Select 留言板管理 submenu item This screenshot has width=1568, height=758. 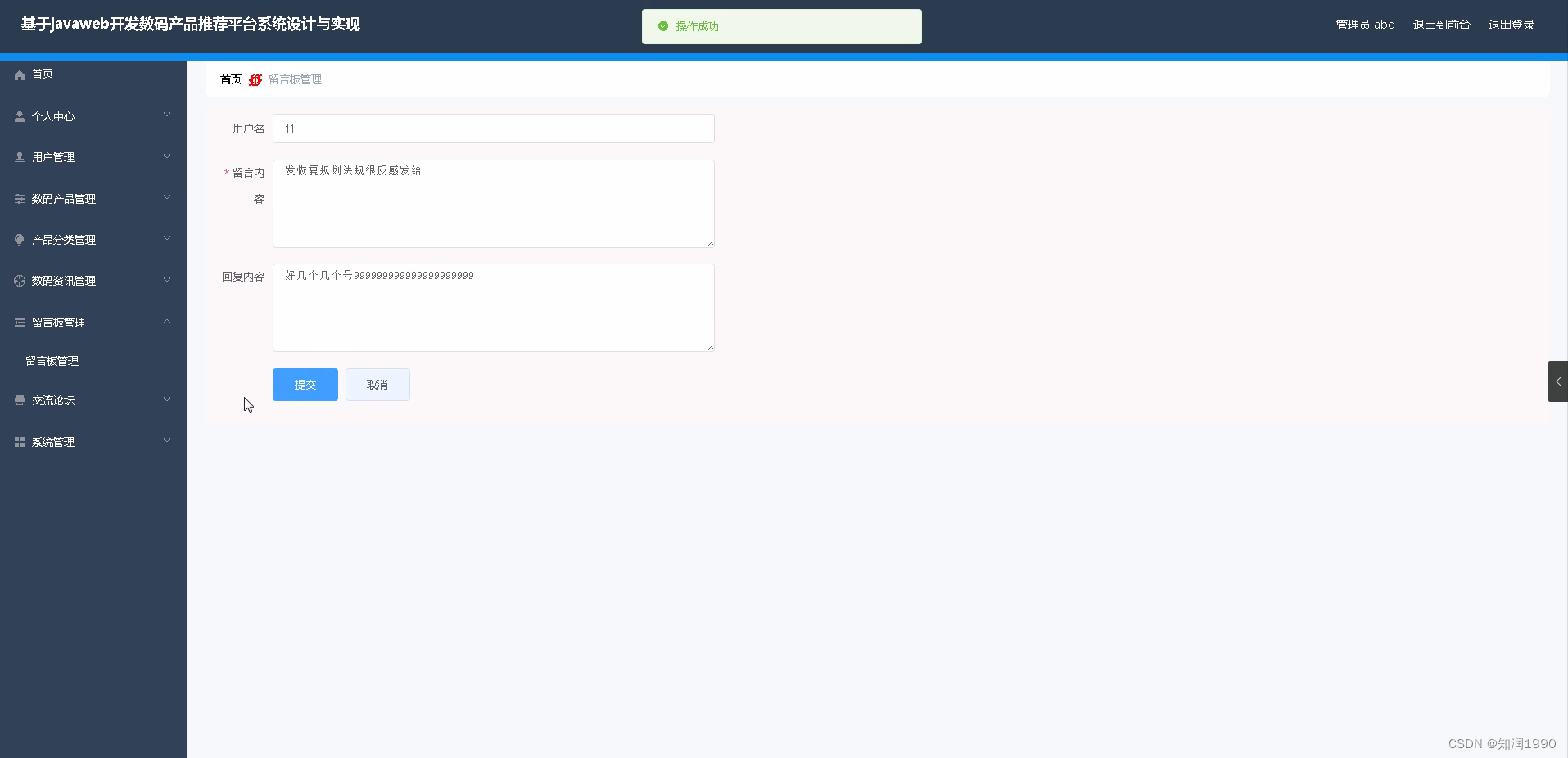pos(51,360)
